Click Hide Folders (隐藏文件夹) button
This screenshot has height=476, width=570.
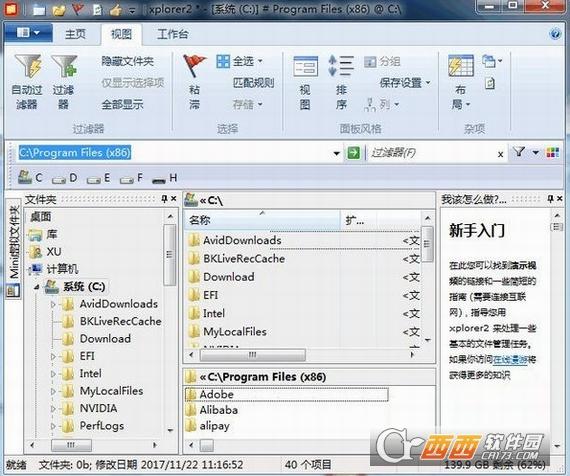click(x=127, y=61)
